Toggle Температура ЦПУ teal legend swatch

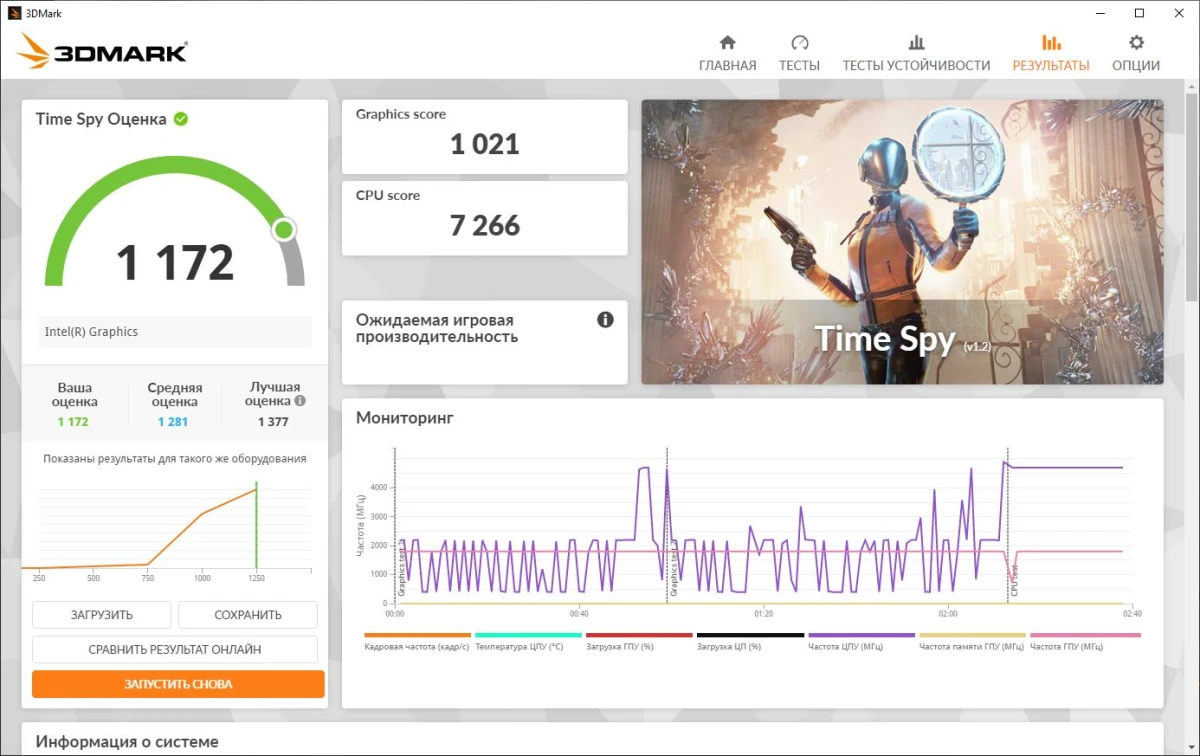(528, 635)
